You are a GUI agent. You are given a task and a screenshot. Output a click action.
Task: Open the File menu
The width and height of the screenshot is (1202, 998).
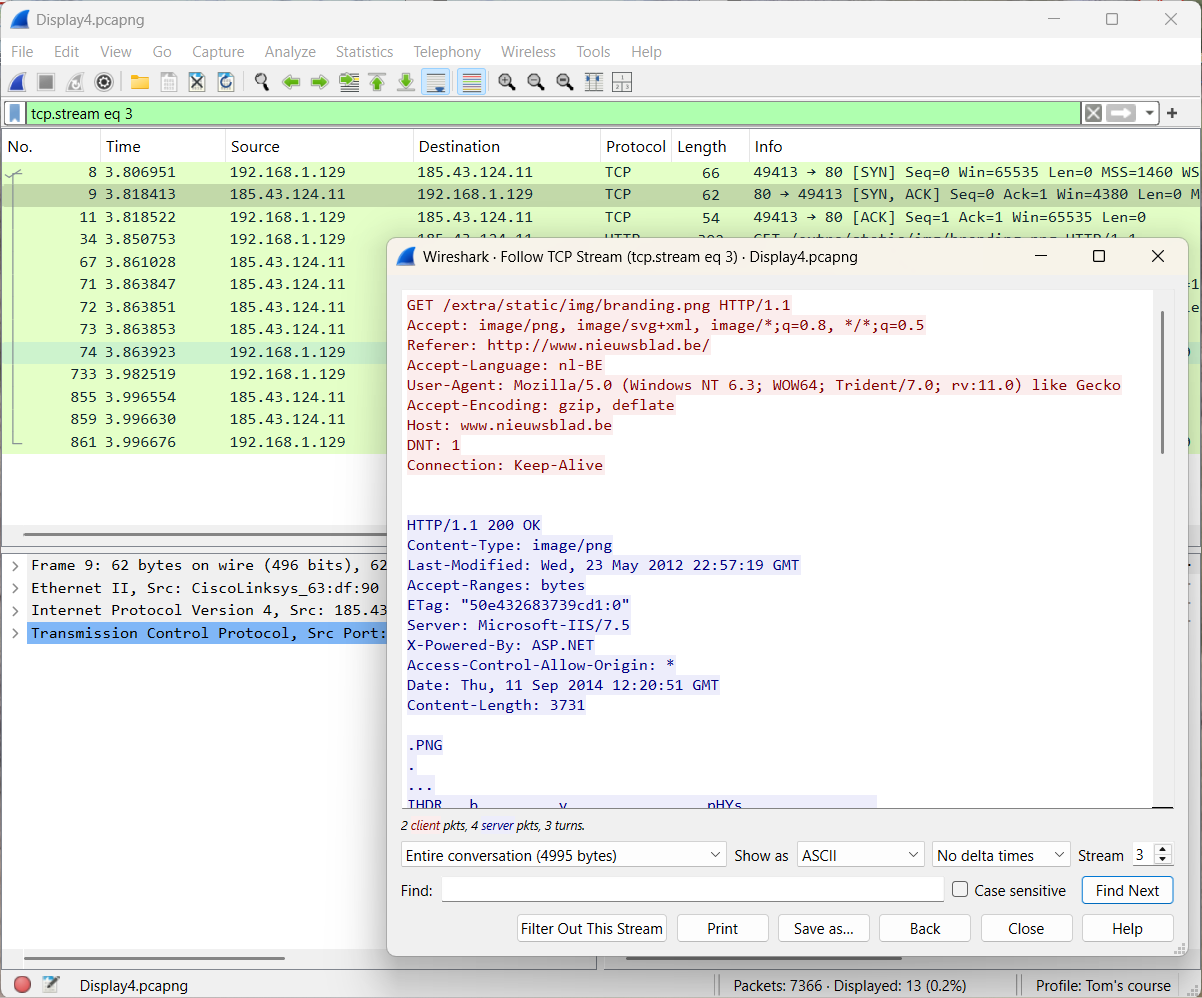pos(22,52)
